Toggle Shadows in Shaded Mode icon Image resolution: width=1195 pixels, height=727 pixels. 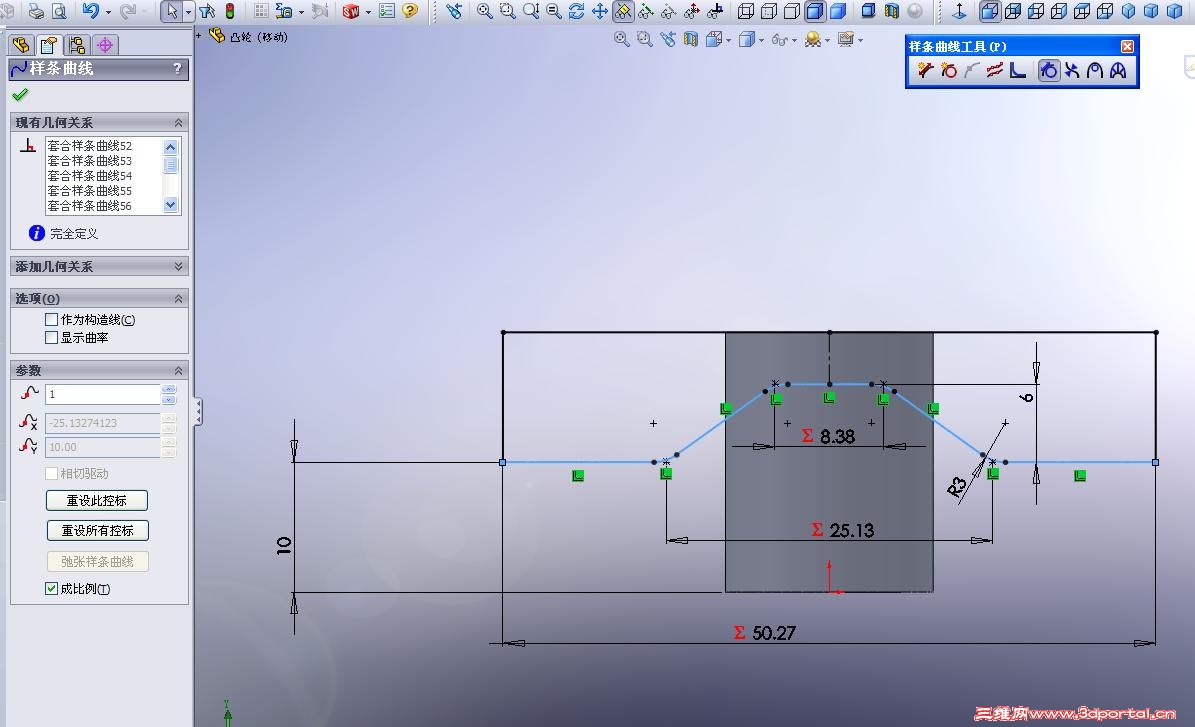click(x=868, y=11)
